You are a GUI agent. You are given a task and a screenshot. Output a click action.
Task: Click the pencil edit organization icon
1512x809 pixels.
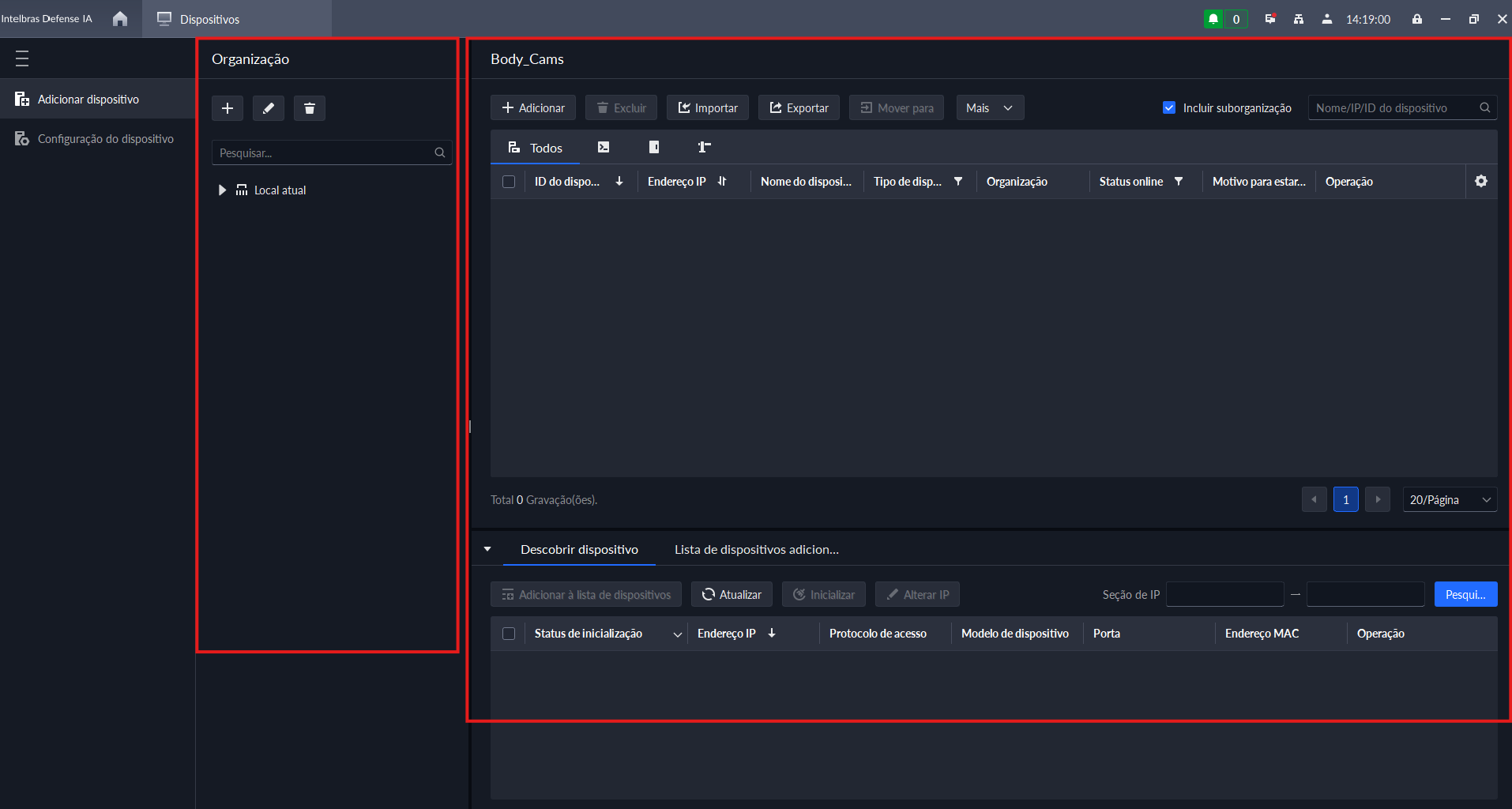click(x=269, y=108)
